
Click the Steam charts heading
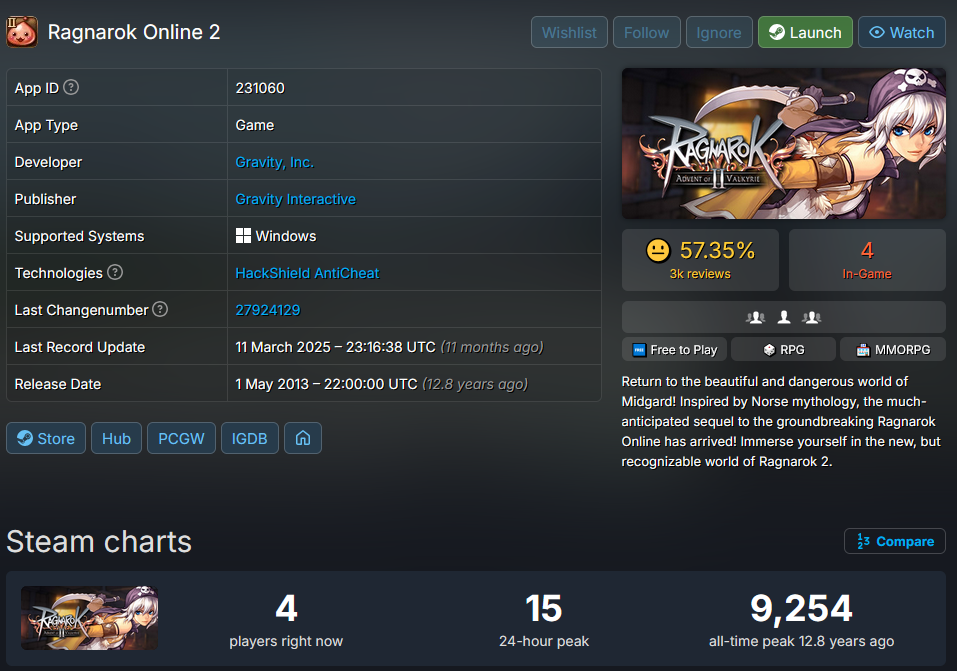(99, 542)
